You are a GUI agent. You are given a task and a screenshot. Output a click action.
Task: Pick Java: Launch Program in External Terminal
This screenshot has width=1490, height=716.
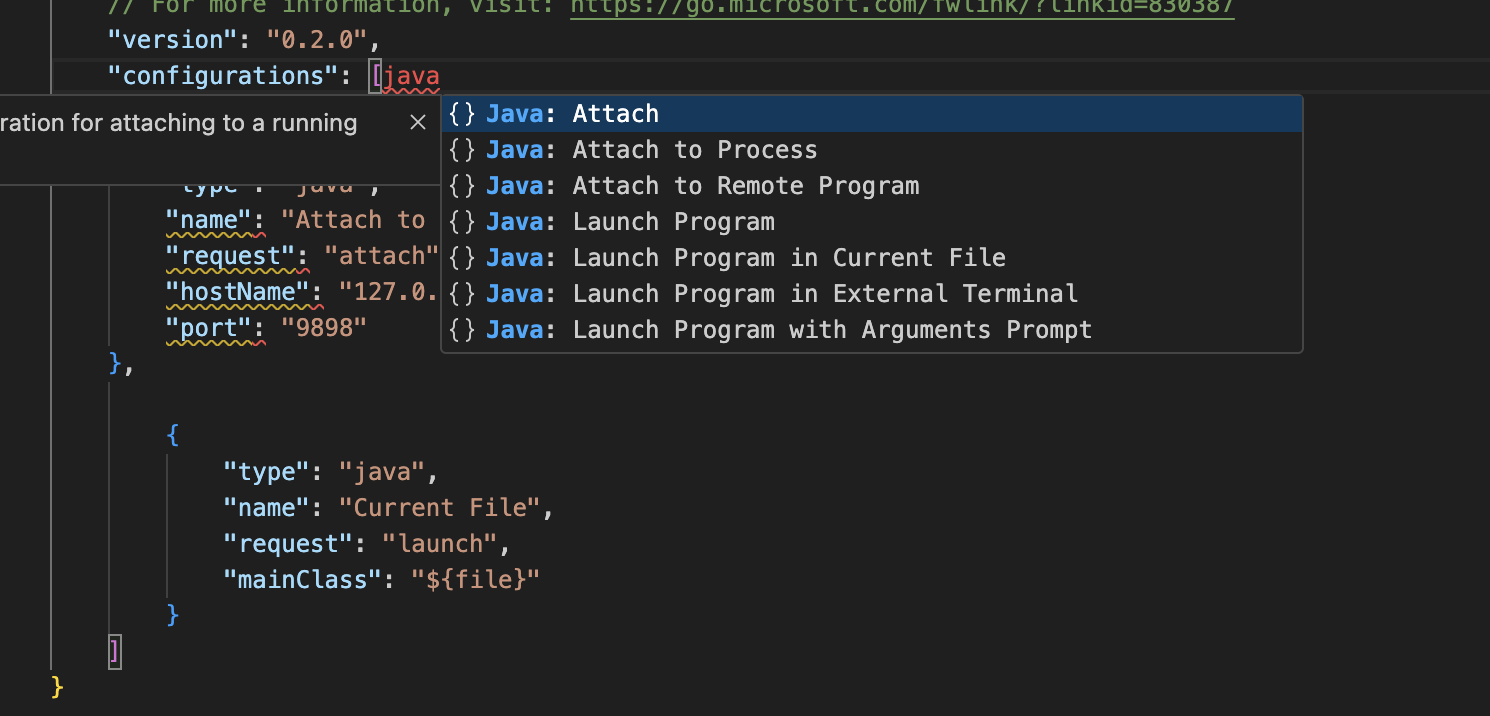(x=825, y=294)
